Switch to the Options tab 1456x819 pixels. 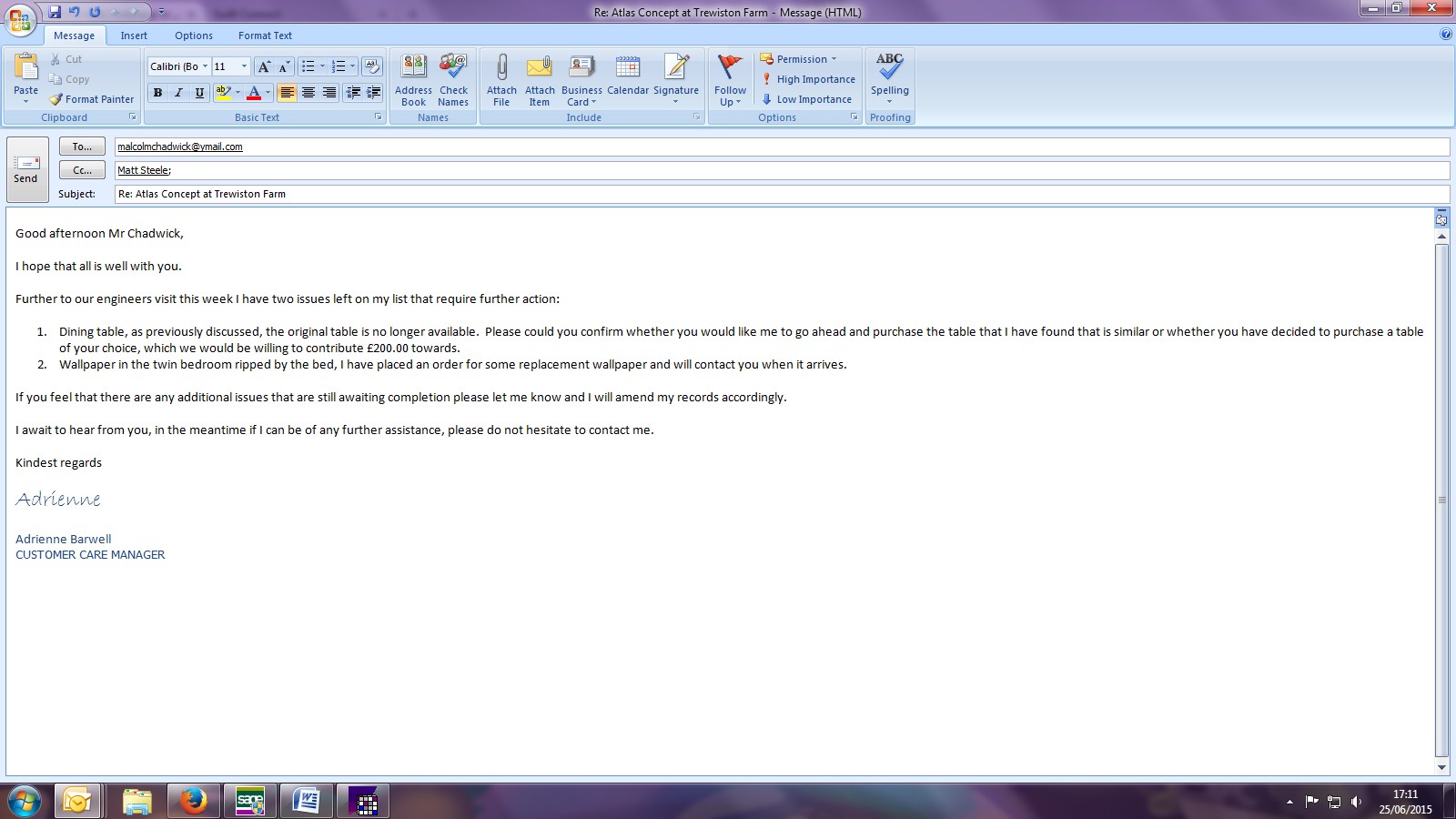pyautogui.click(x=194, y=35)
